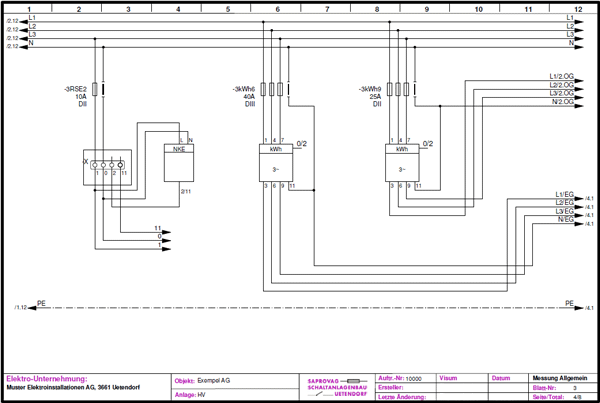Click column number 12 in top ruler
The width and height of the screenshot is (600, 403).
click(x=578, y=9)
